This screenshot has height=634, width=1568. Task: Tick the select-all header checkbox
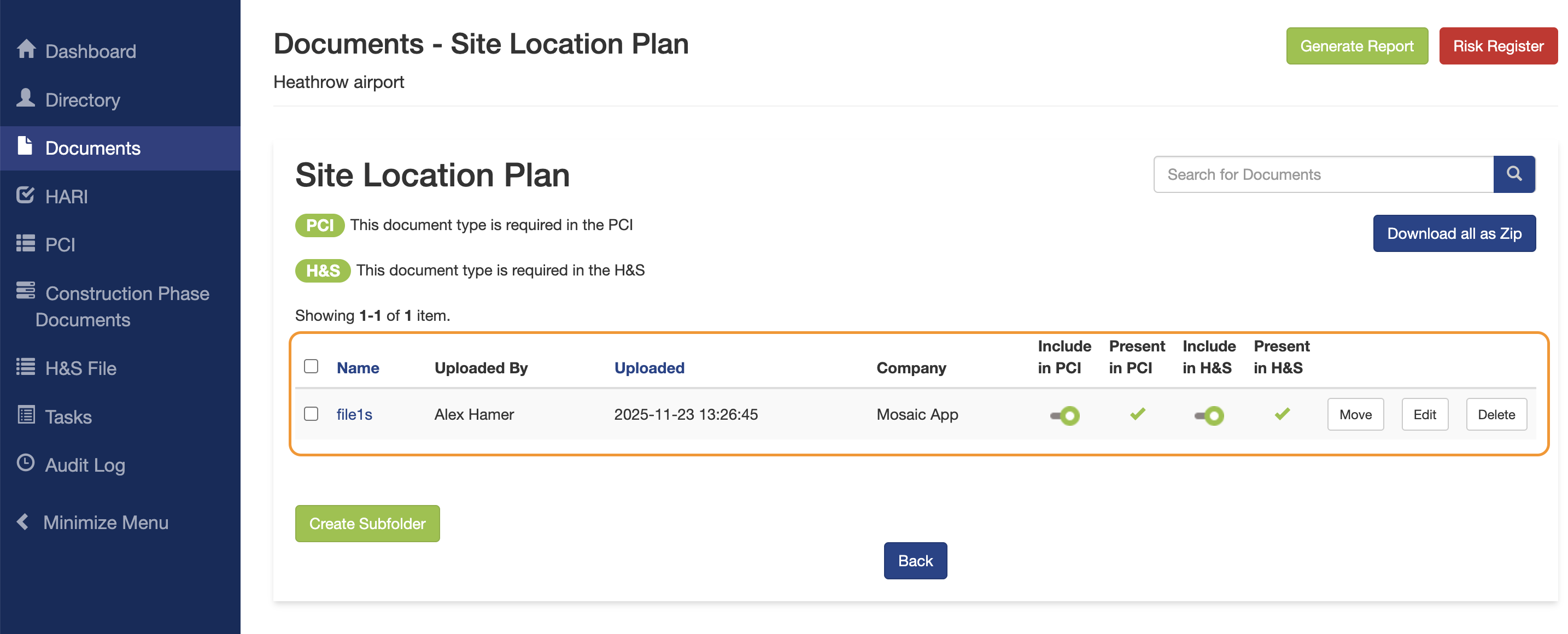click(311, 366)
